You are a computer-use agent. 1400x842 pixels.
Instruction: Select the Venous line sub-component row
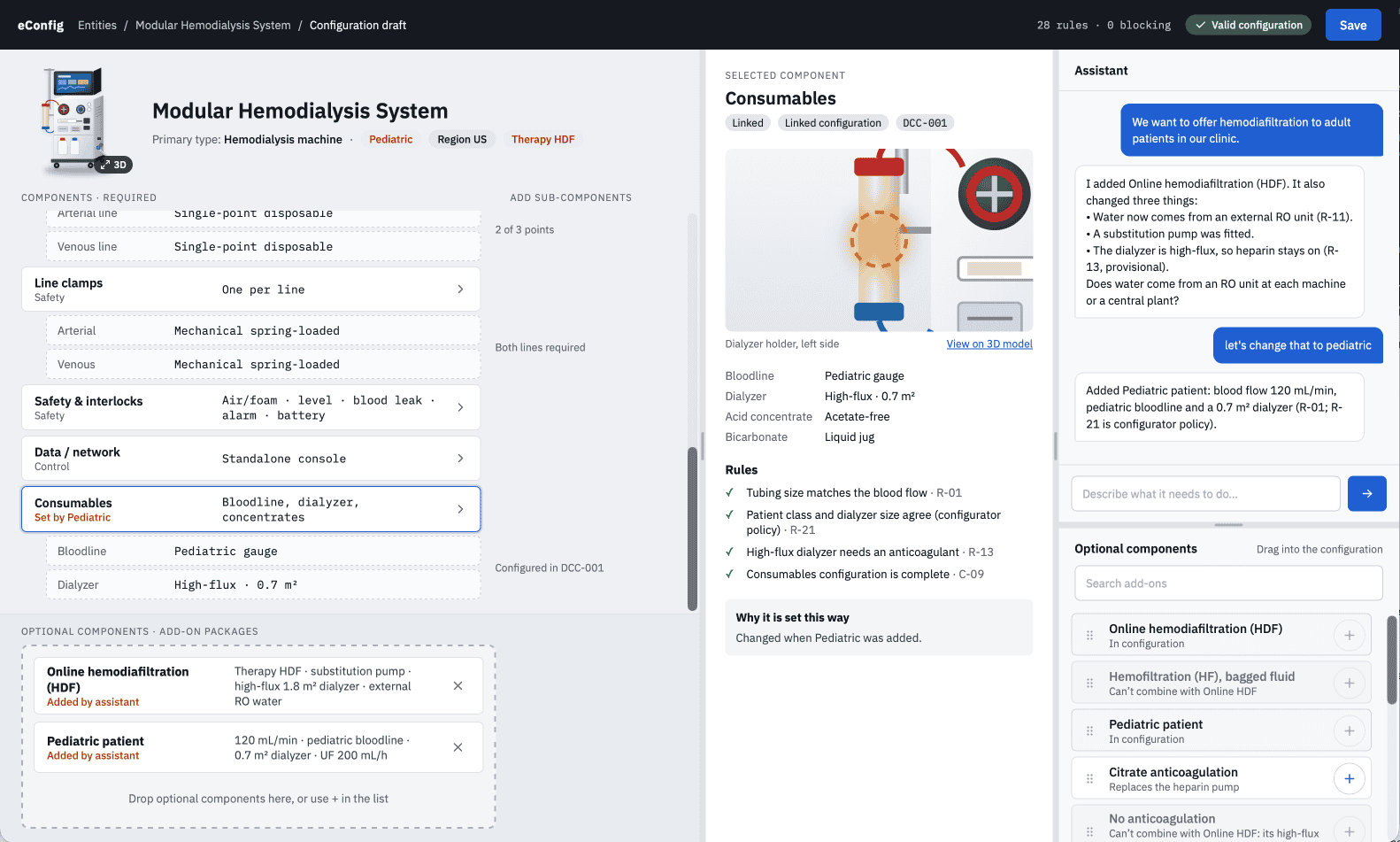tap(263, 247)
